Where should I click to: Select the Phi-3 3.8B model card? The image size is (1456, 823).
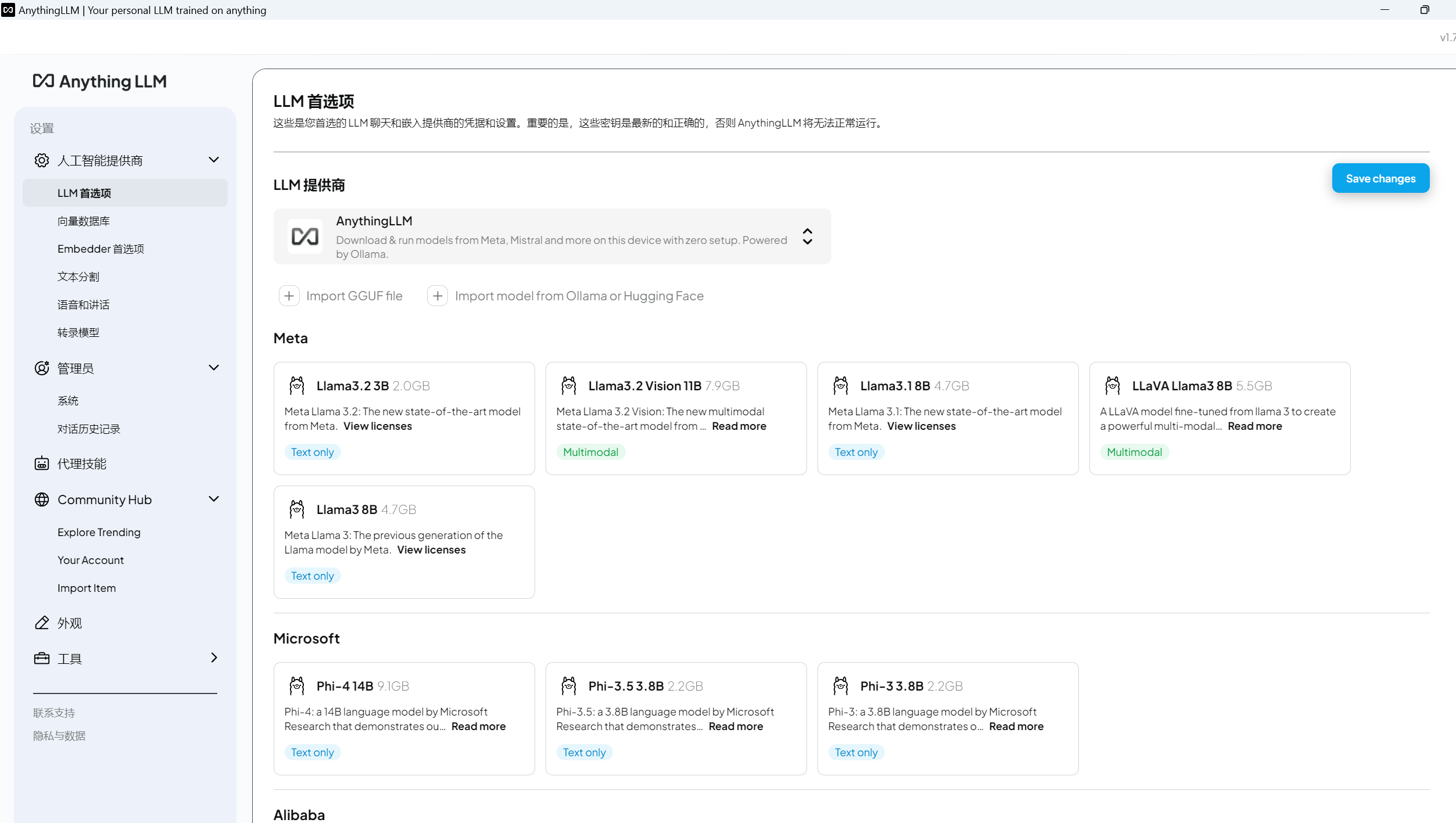click(x=948, y=718)
